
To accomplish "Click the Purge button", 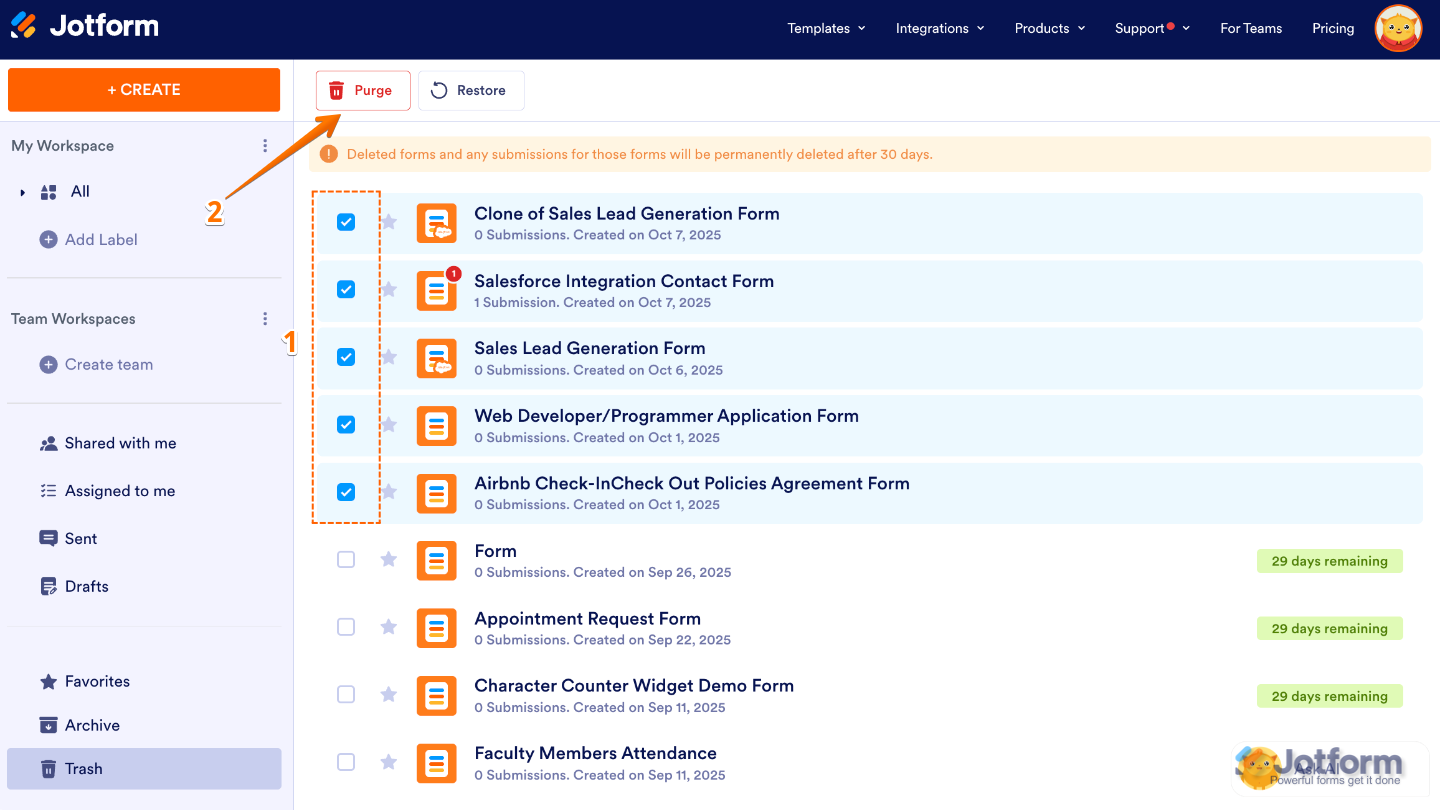I will 363,90.
